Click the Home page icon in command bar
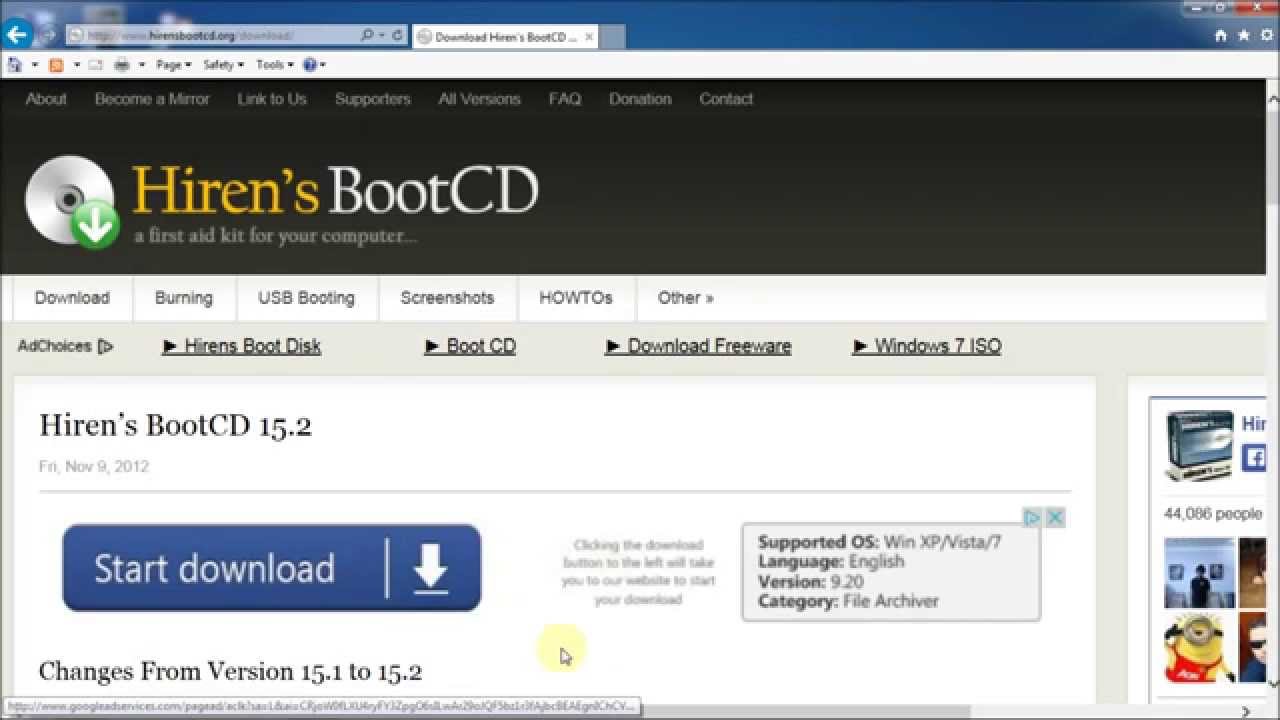Screen dimensions: 1280x720 click(x=14, y=65)
